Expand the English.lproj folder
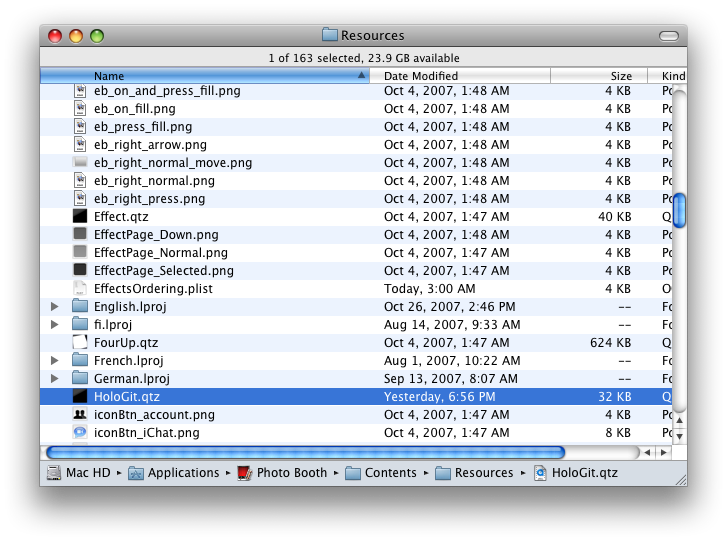 tap(54, 306)
